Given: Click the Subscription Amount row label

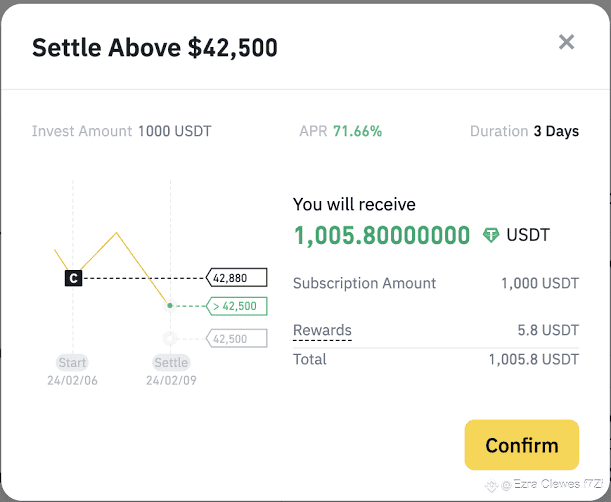Looking at the screenshot, I should [x=364, y=283].
